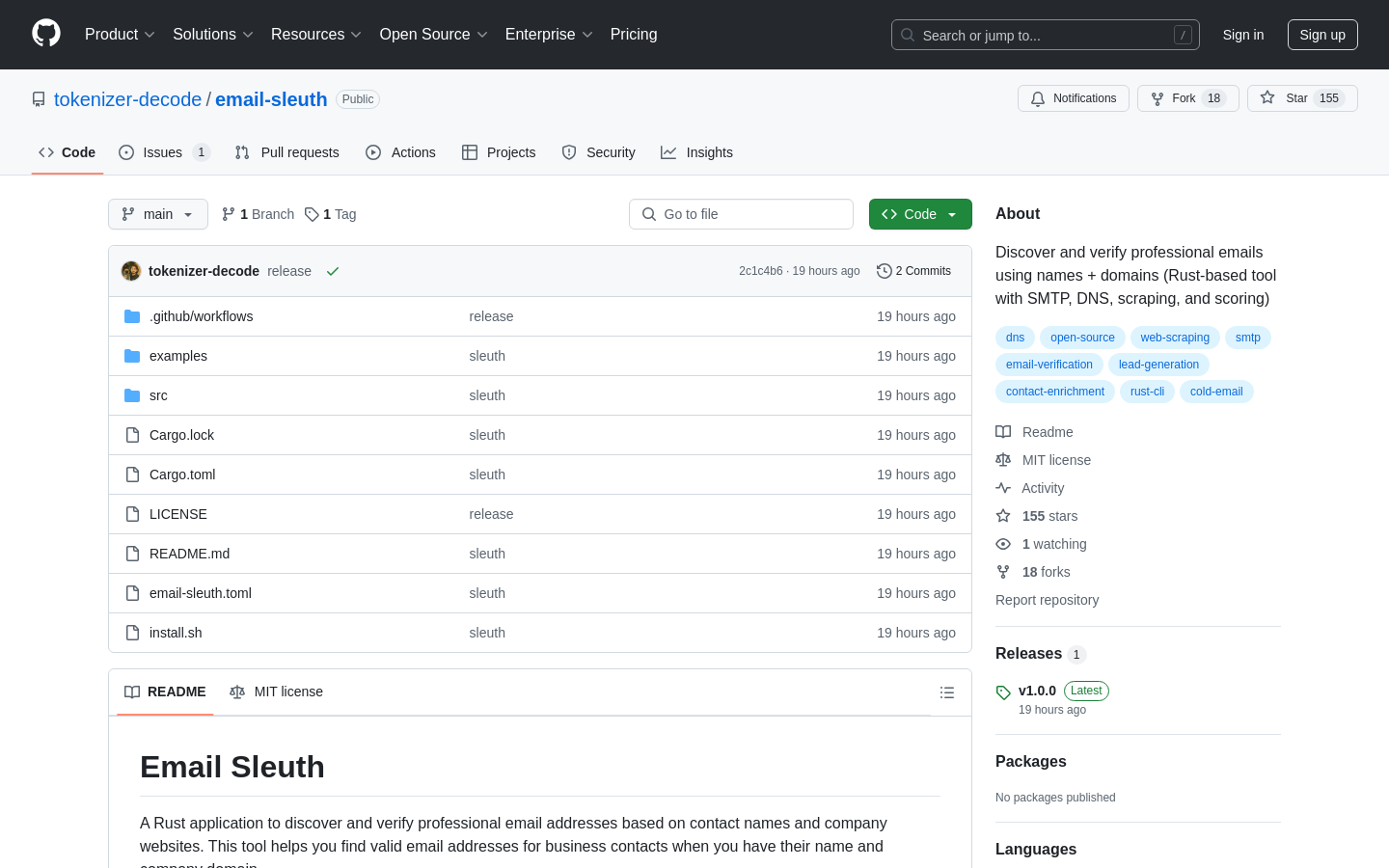1389x868 pixels.
Task: Click the cold-email topic tag
Action: pos(1216,392)
